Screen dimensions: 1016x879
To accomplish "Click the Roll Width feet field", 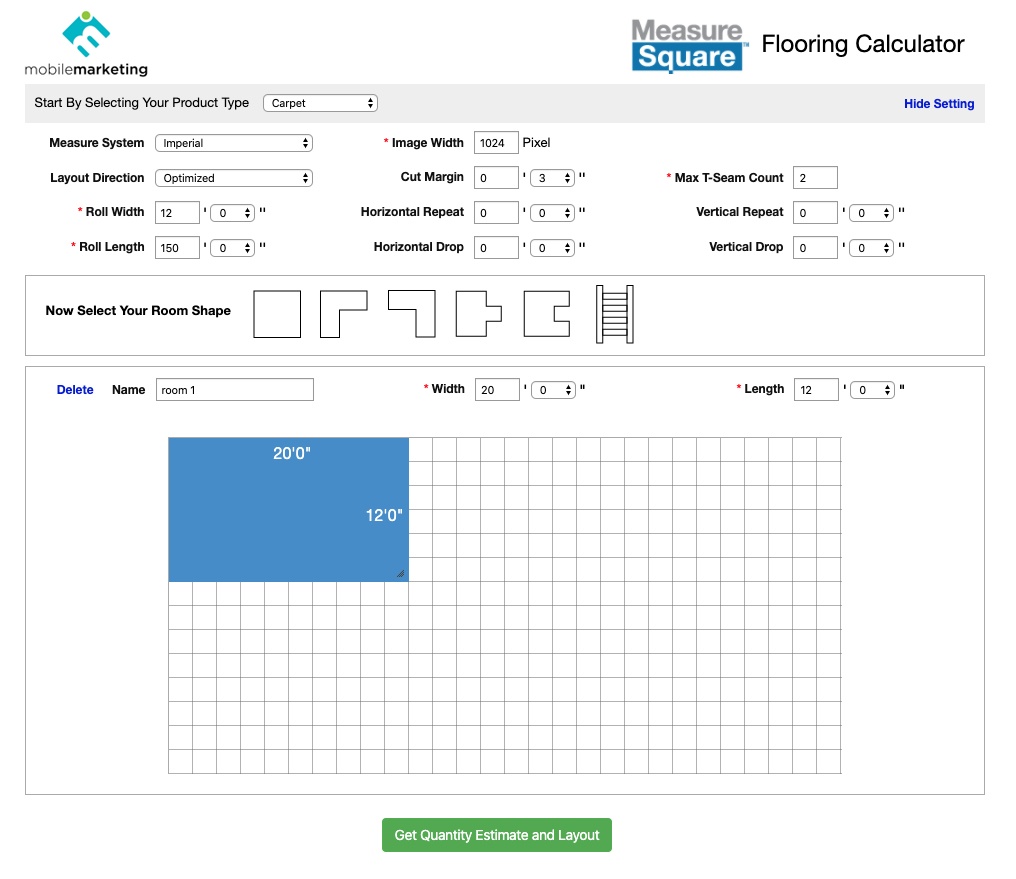I will [x=177, y=212].
